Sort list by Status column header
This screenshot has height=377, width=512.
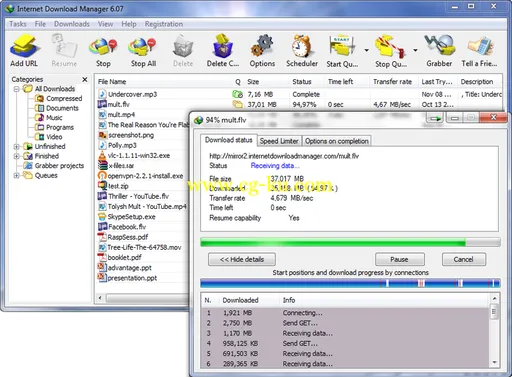[x=306, y=82]
